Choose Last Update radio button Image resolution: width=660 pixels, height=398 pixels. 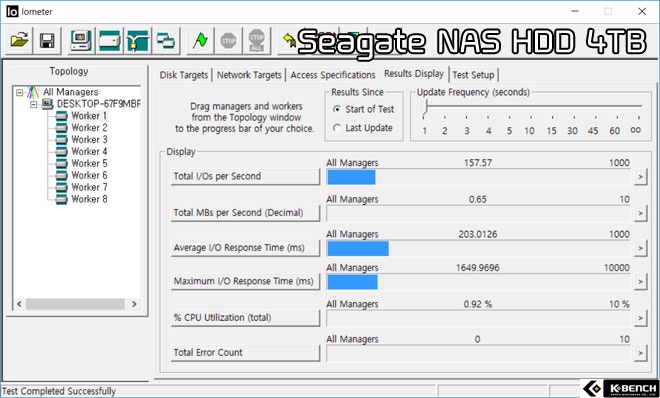[x=337, y=128]
